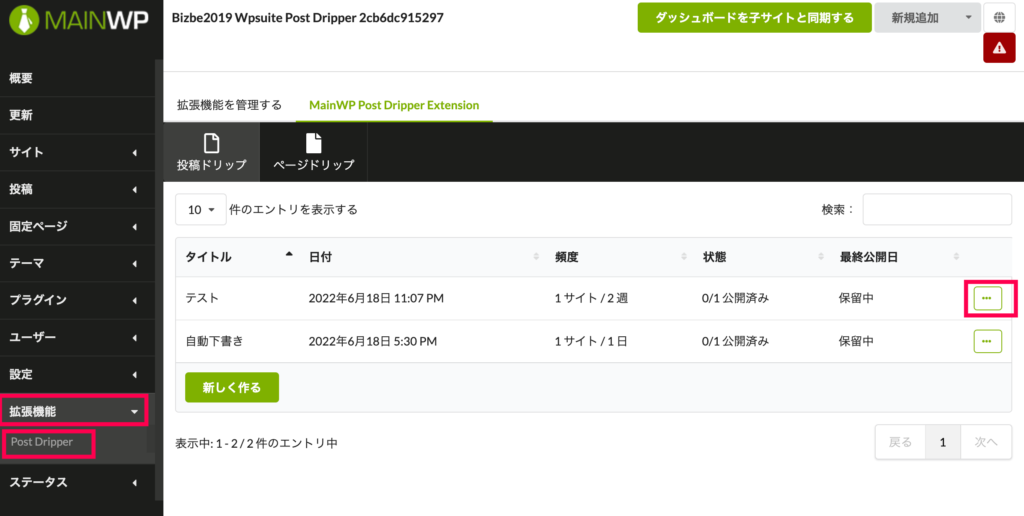This screenshot has height=516, width=1024.
Task: Open 概要 in the sidebar
Action: [77, 78]
